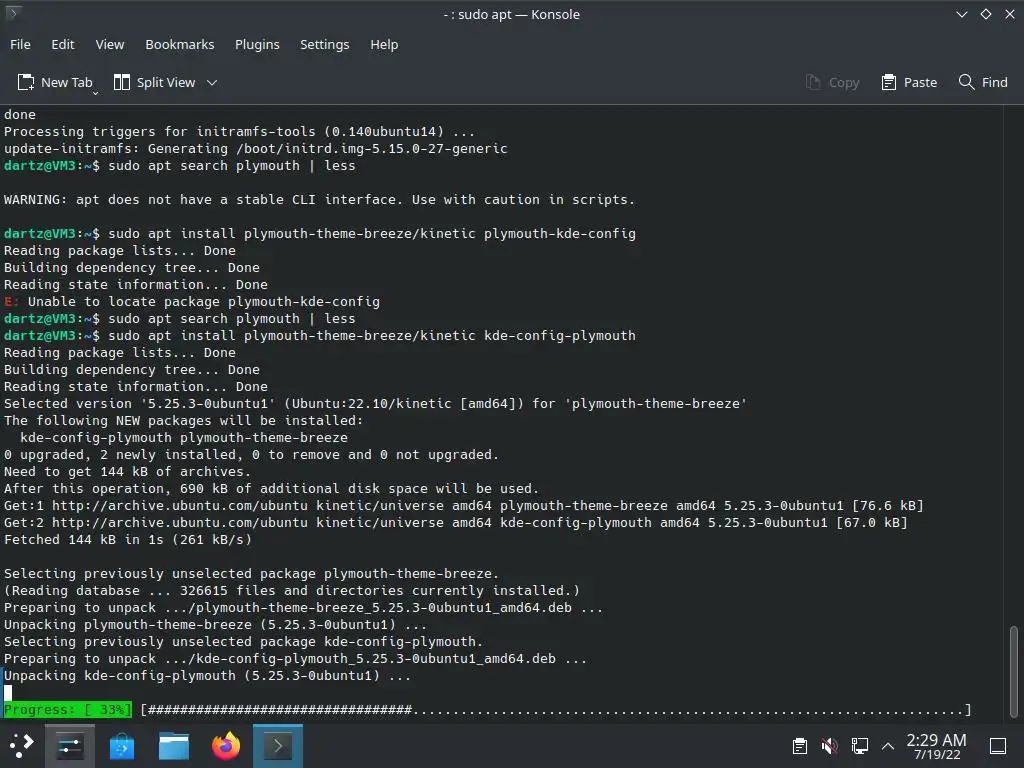The height and width of the screenshot is (768, 1024).
Task: Select the Konsole taskbar entry
Action: click(x=278, y=745)
